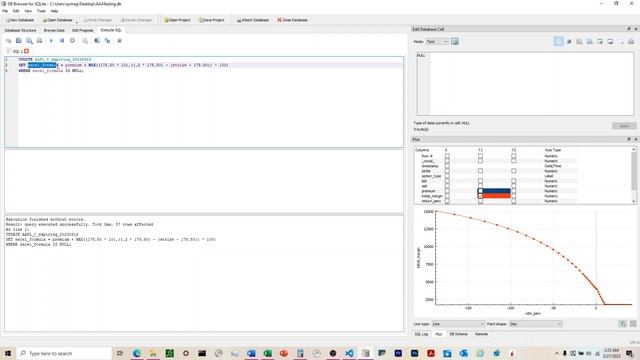This screenshot has height=360, width=640.
Task: Open Excel from the taskbar
Action: [267, 353]
